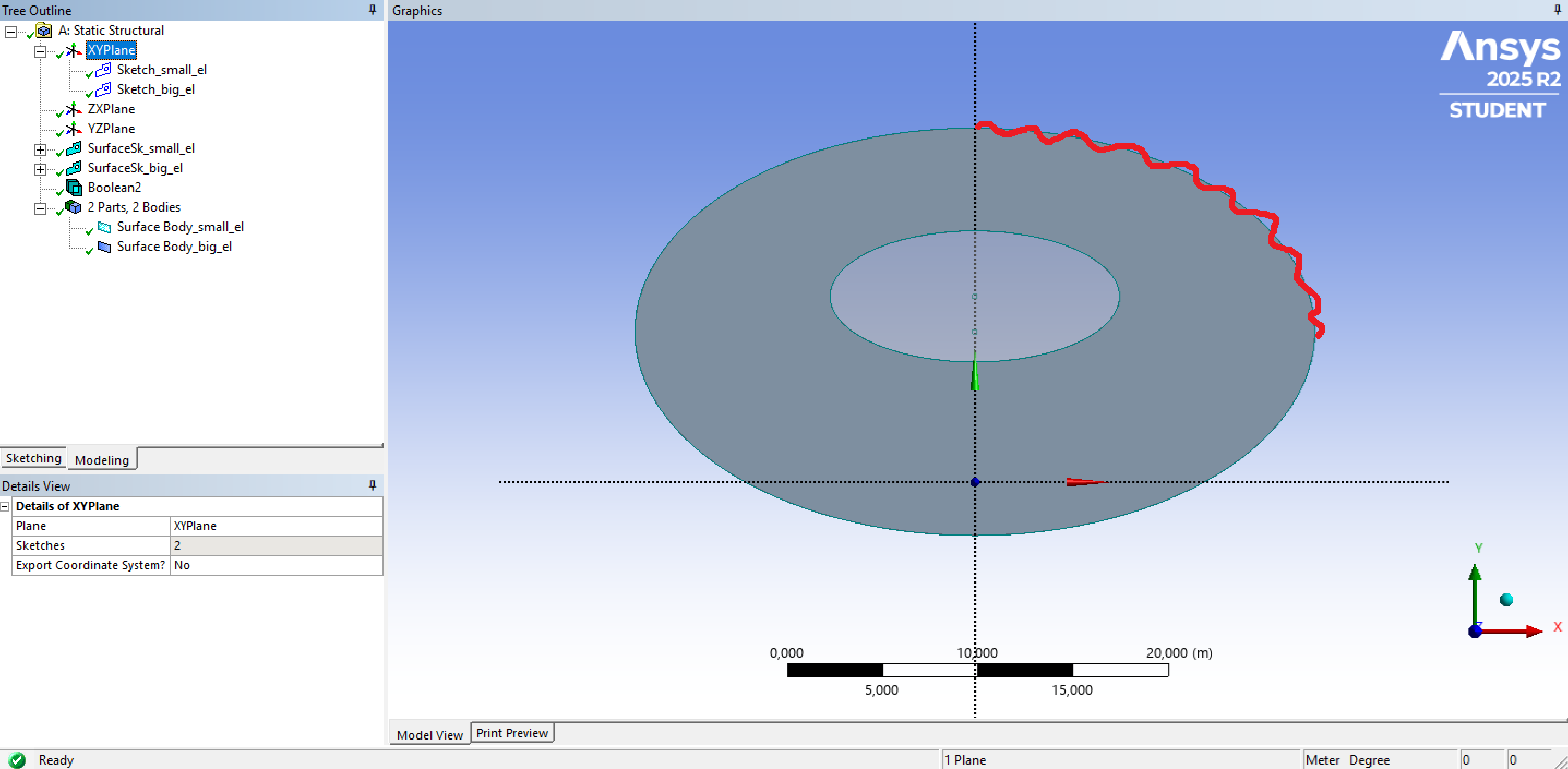Select Surface Body_small_el in the tree

[x=180, y=227]
